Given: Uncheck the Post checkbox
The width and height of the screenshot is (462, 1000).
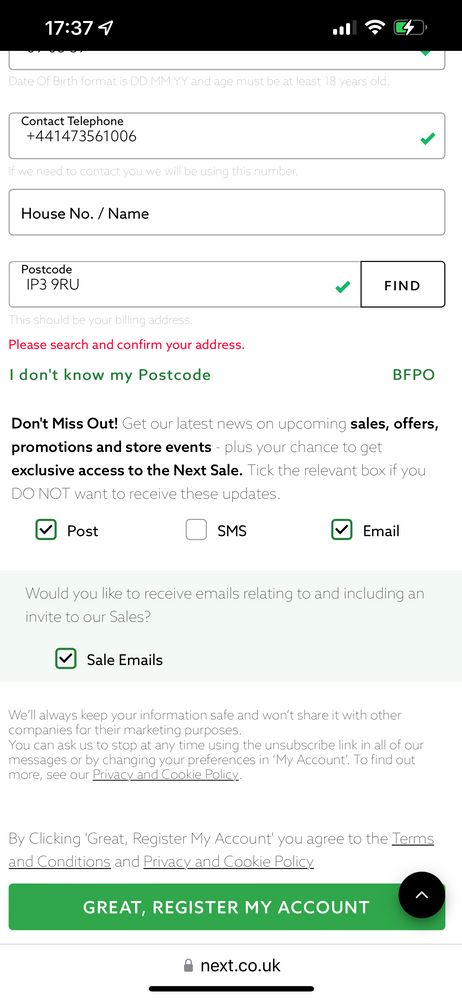Looking at the screenshot, I should (46, 530).
